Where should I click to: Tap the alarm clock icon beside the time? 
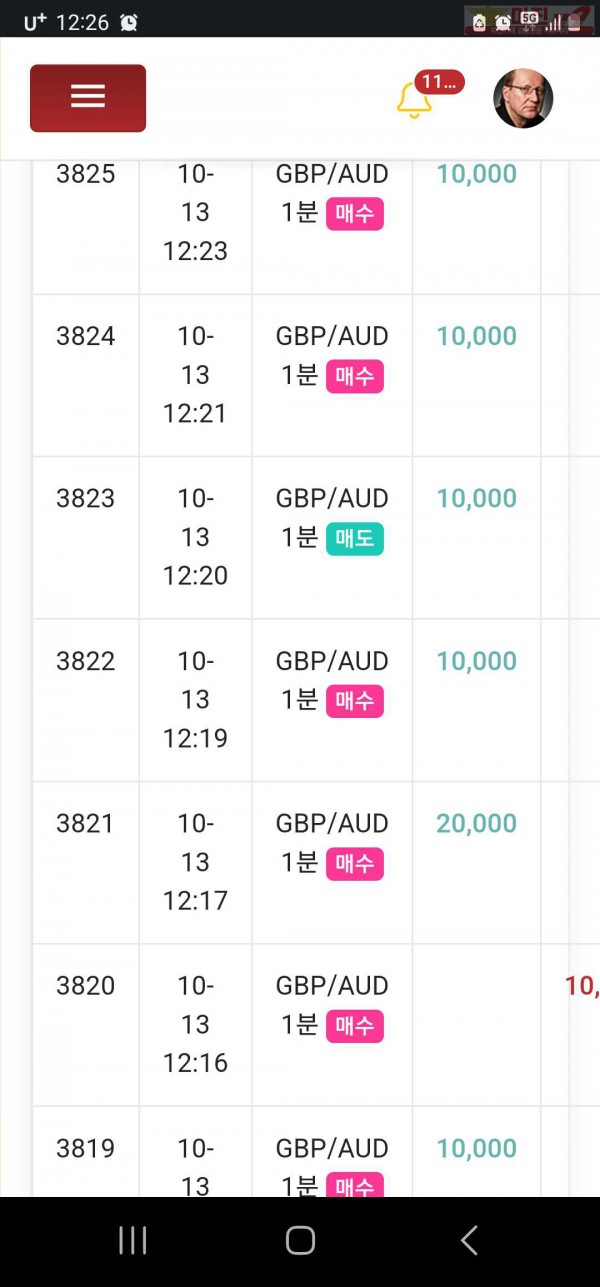click(129, 22)
